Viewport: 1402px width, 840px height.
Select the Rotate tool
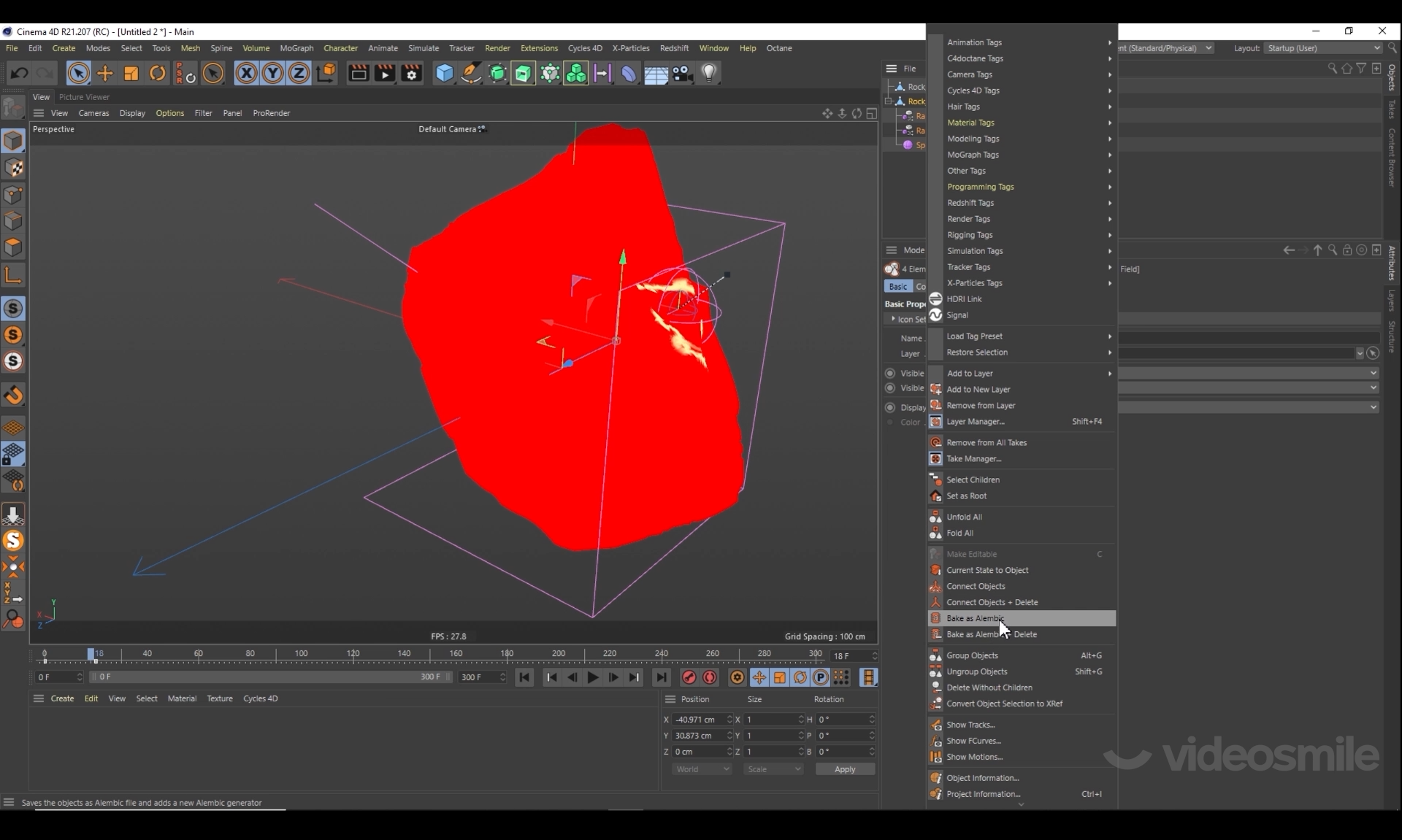click(157, 73)
